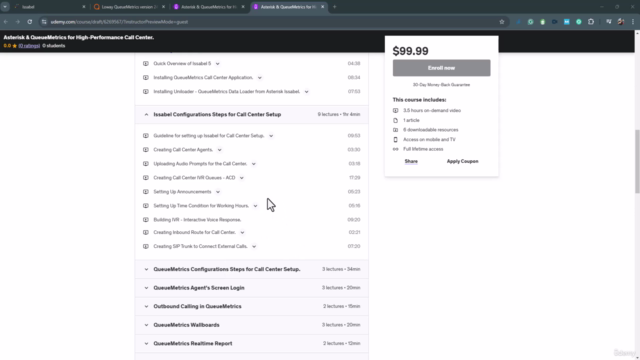Click video icon beside Creating SIP Trunk
Viewport: 640px width, 360px height.
point(146,246)
